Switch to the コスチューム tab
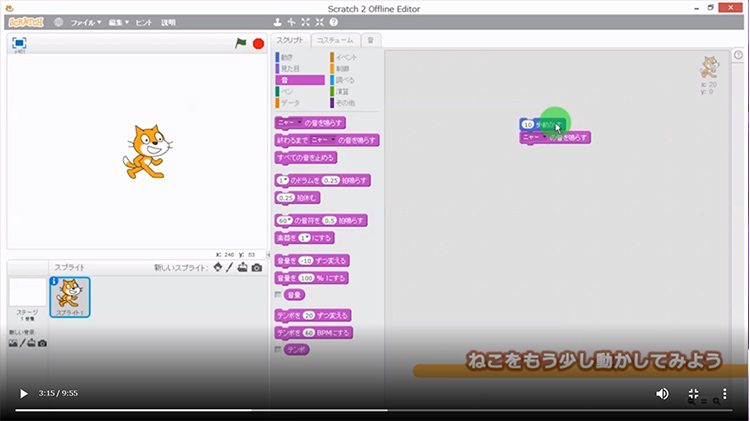750x421 pixels. click(x=335, y=40)
